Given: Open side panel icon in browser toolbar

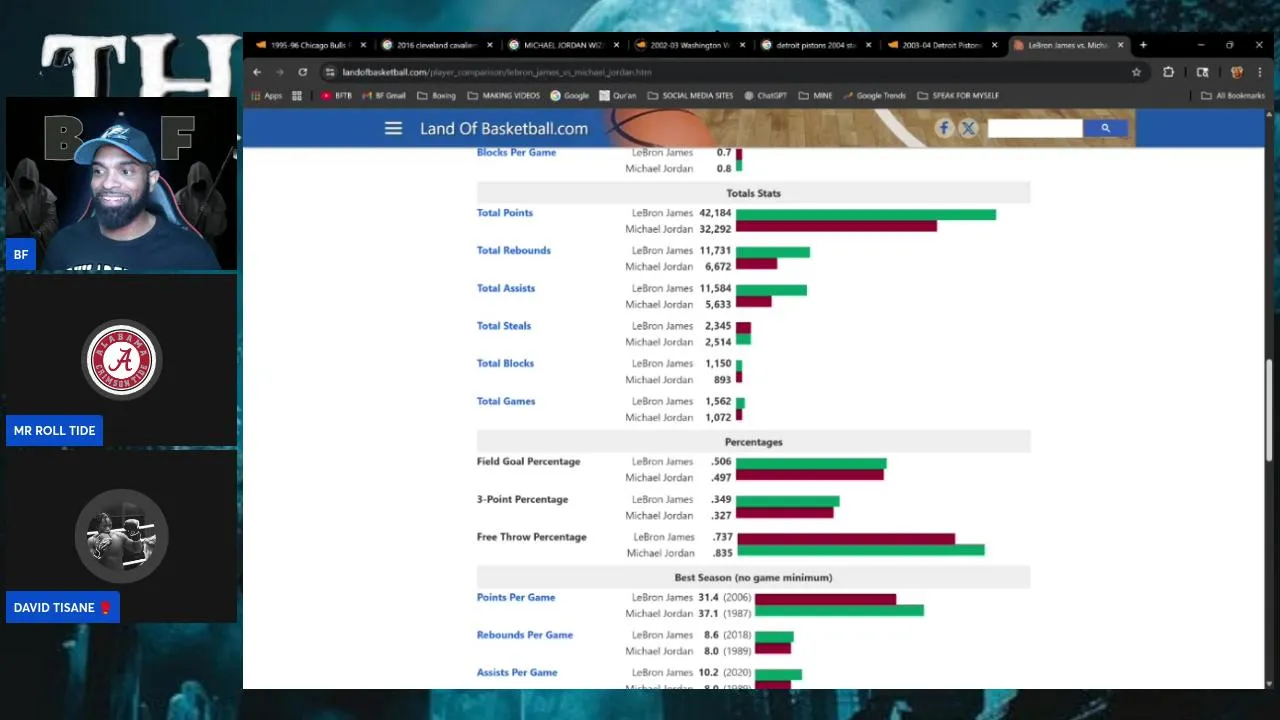Looking at the screenshot, I should coord(1203,72).
